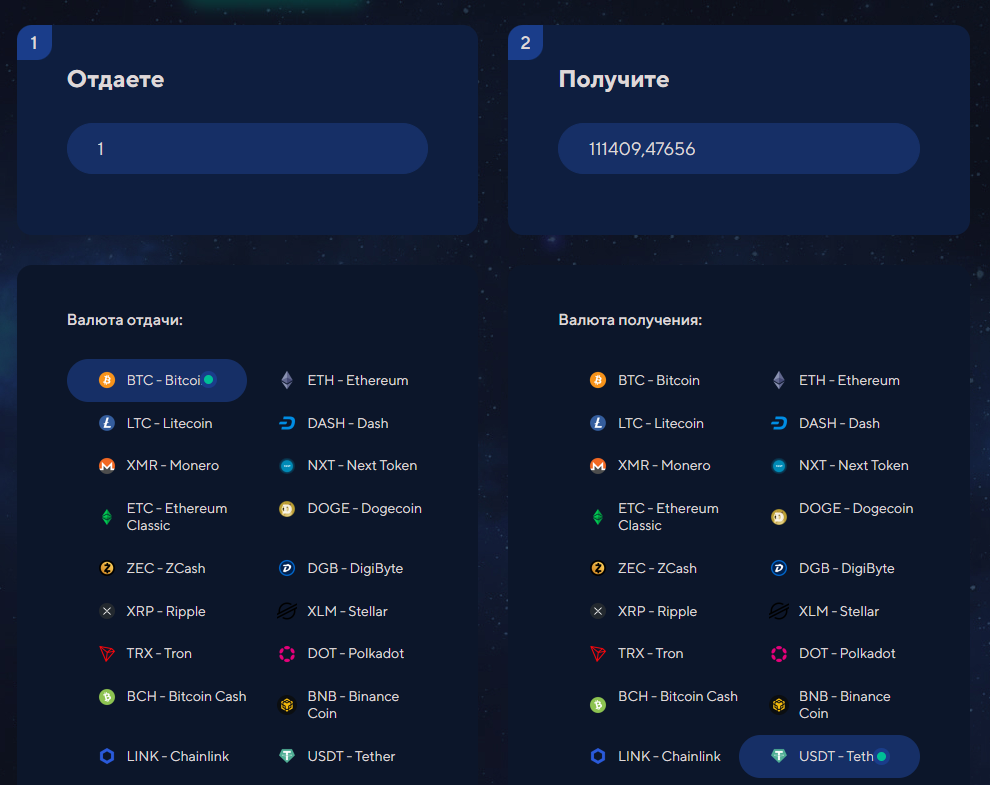Image resolution: width=990 pixels, height=785 pixels.
Task: Click the Tether icon under Валюта отдачи
Action: click(287, 756)
